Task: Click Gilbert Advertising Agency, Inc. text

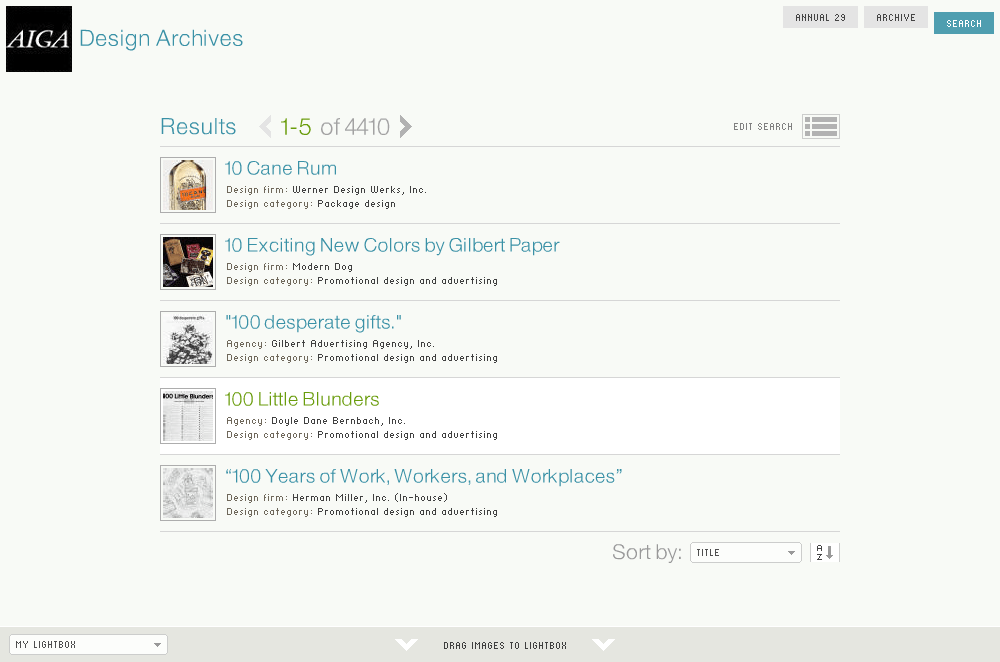Action: coord(353,344)
